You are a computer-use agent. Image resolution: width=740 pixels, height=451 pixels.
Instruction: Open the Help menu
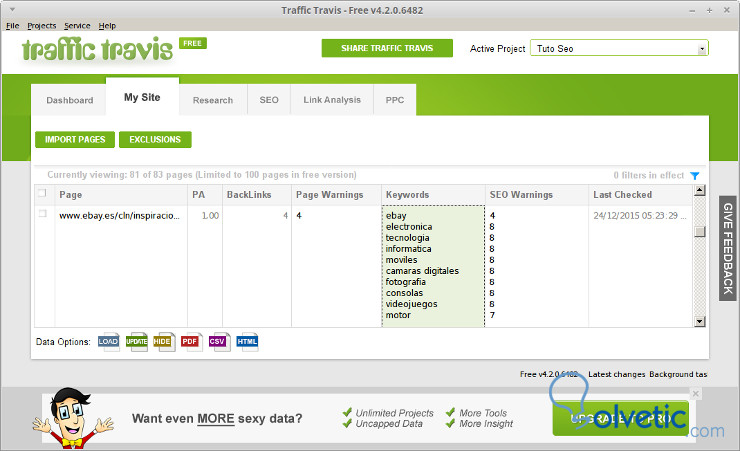107,25
